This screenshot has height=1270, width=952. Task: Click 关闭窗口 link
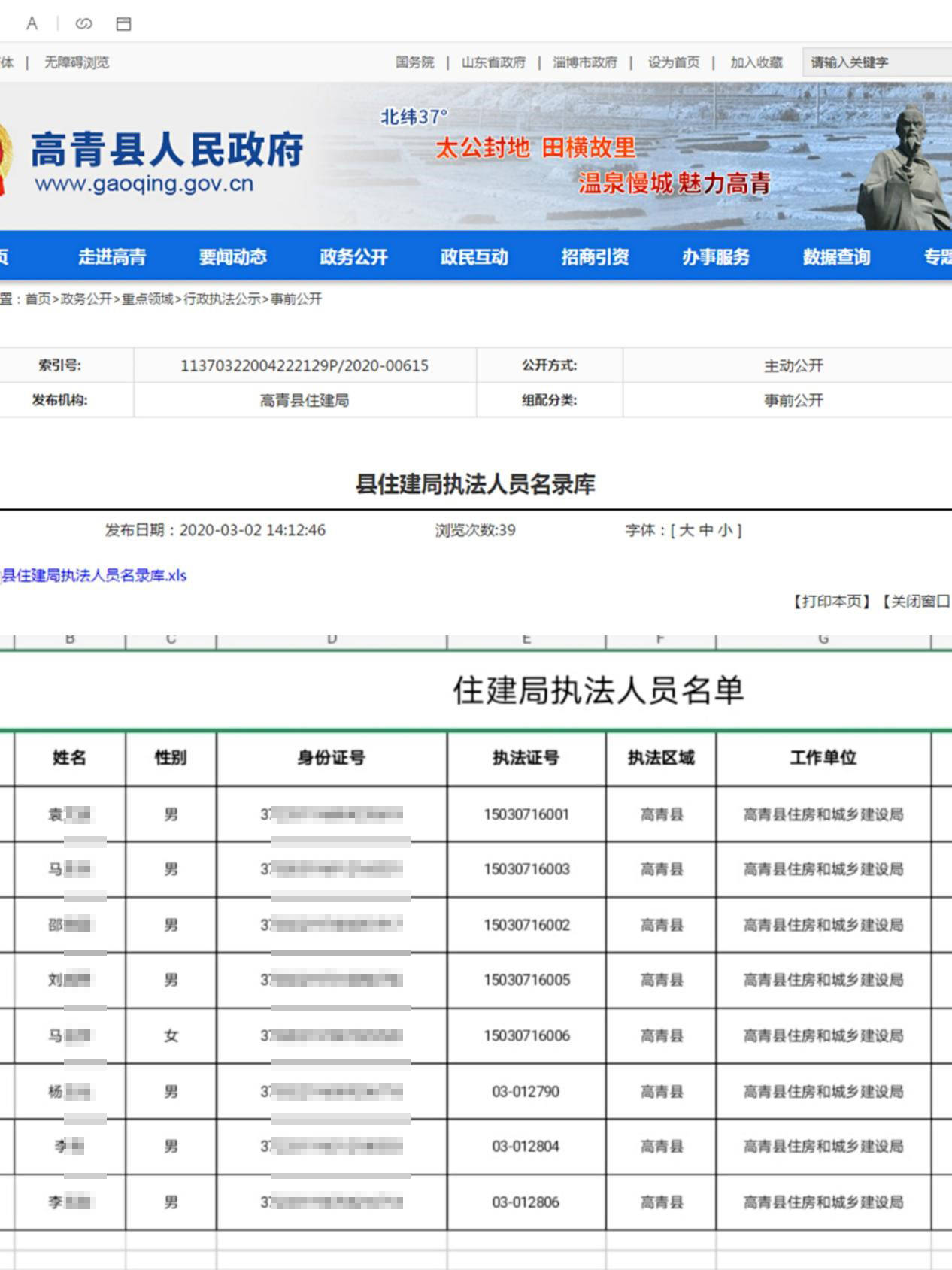click(x=915, y=602)
